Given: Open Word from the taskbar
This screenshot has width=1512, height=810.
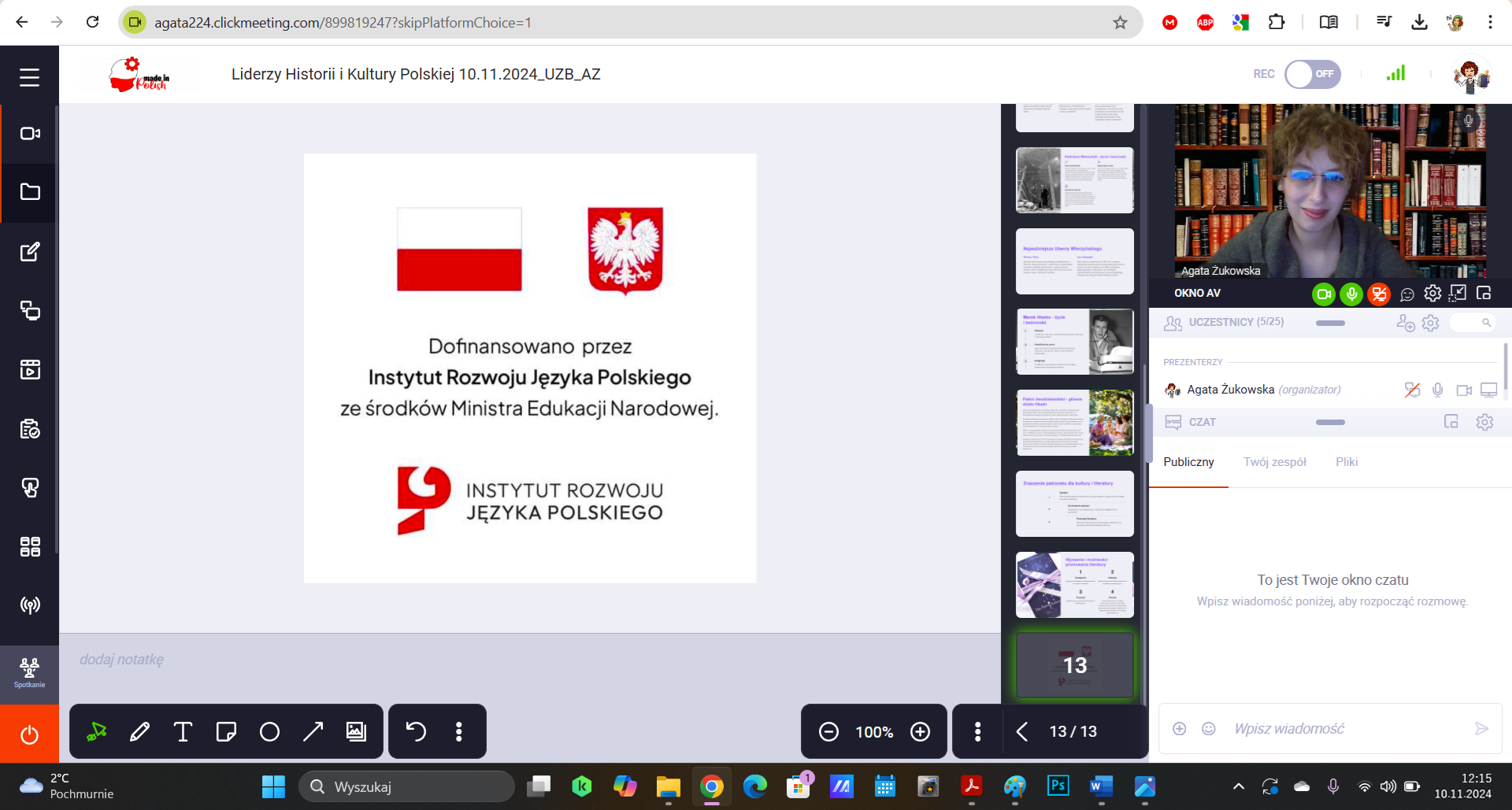Looking at the screenshot, I should (1101, 786).
